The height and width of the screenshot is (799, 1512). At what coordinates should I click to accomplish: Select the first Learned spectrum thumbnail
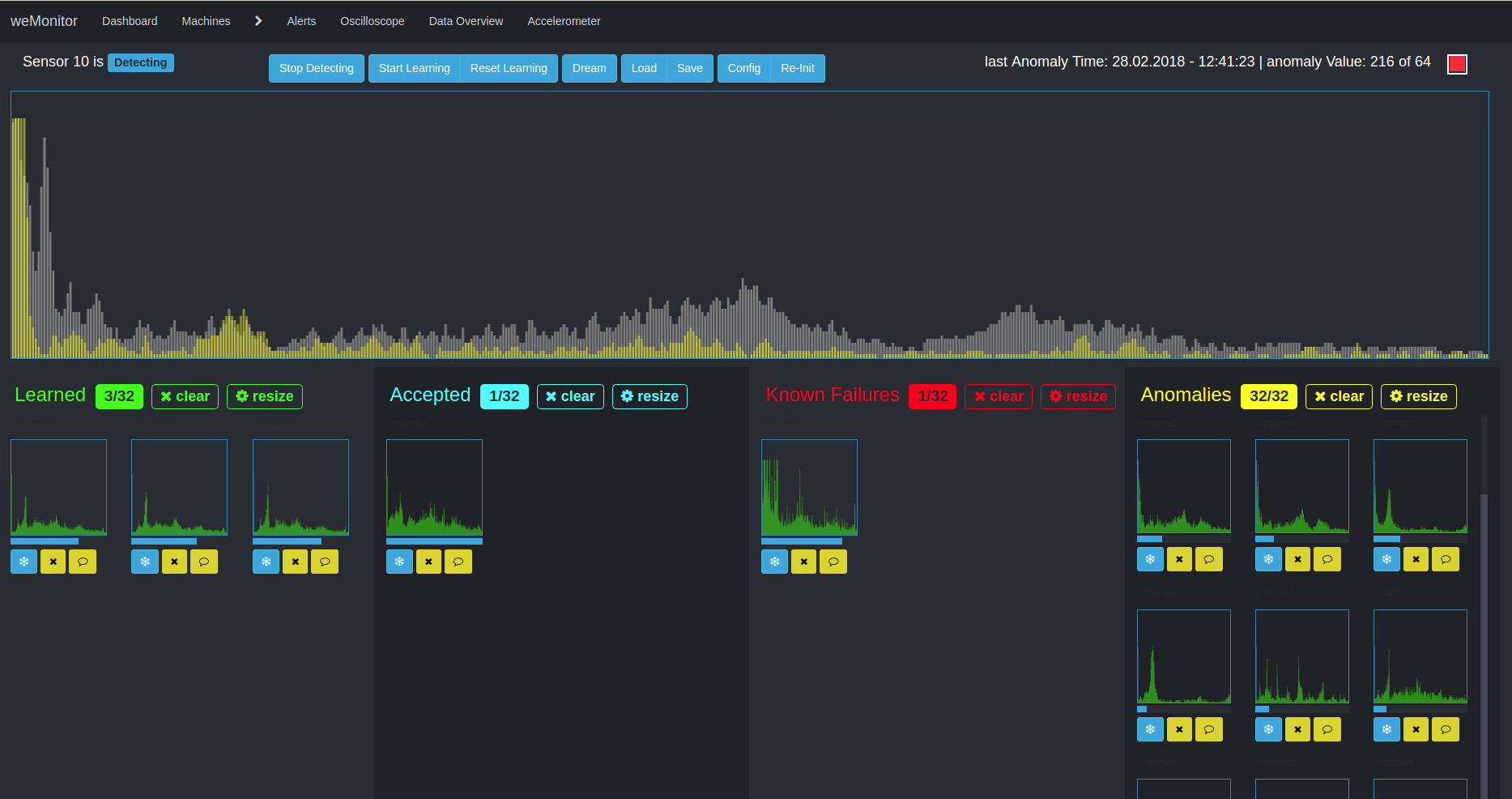(58, 487)
